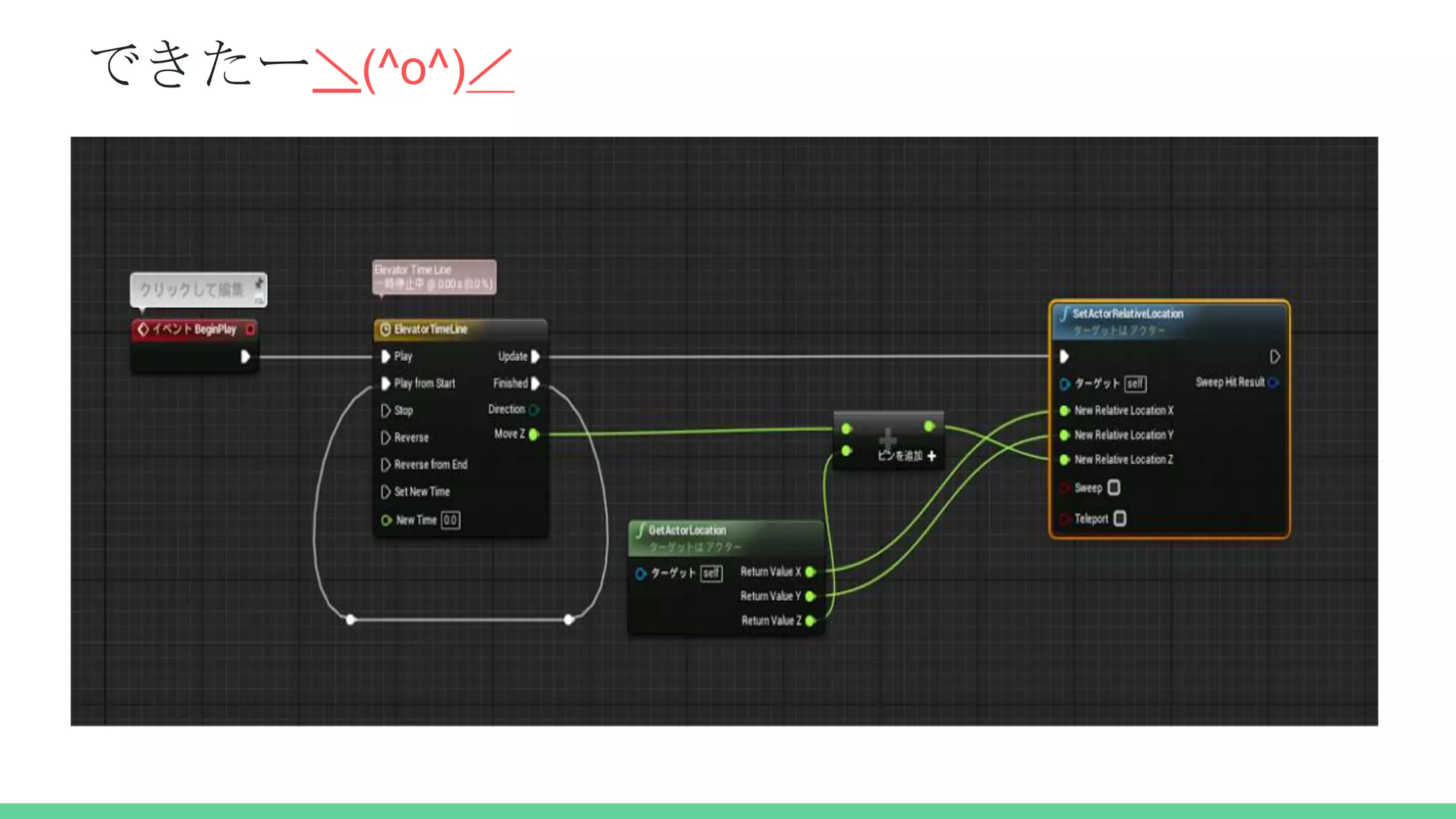
Task: Select the GetActorLocation node header
Action: (x=687, y=530)
